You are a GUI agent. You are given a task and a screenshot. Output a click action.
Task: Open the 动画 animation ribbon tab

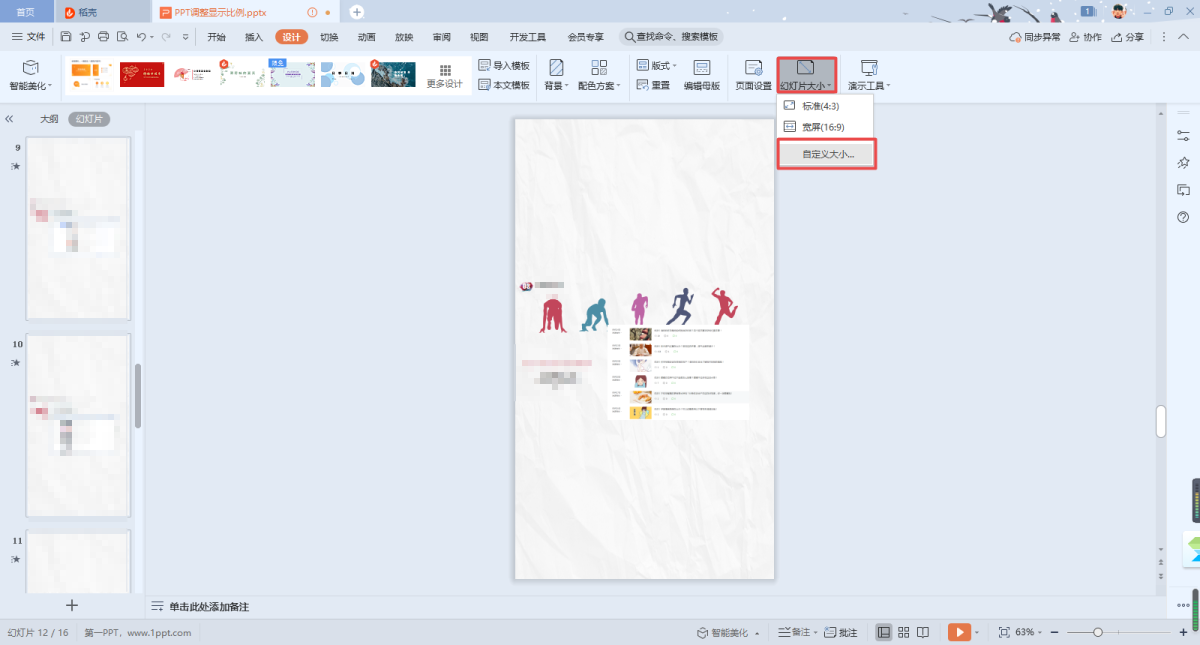click(366, 37)
